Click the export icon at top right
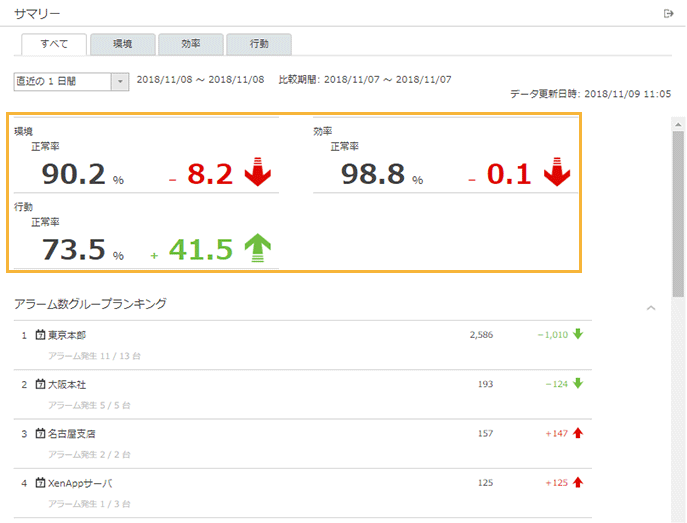 [668, 13]
